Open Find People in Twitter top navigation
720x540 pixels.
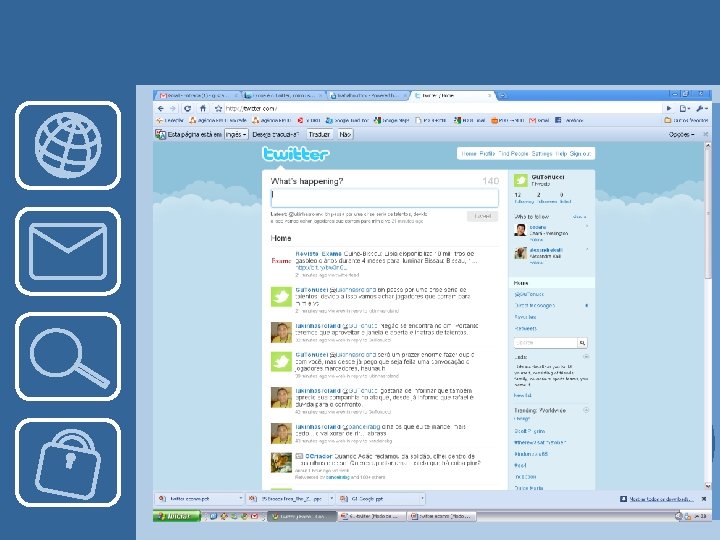tap(513, 153)
